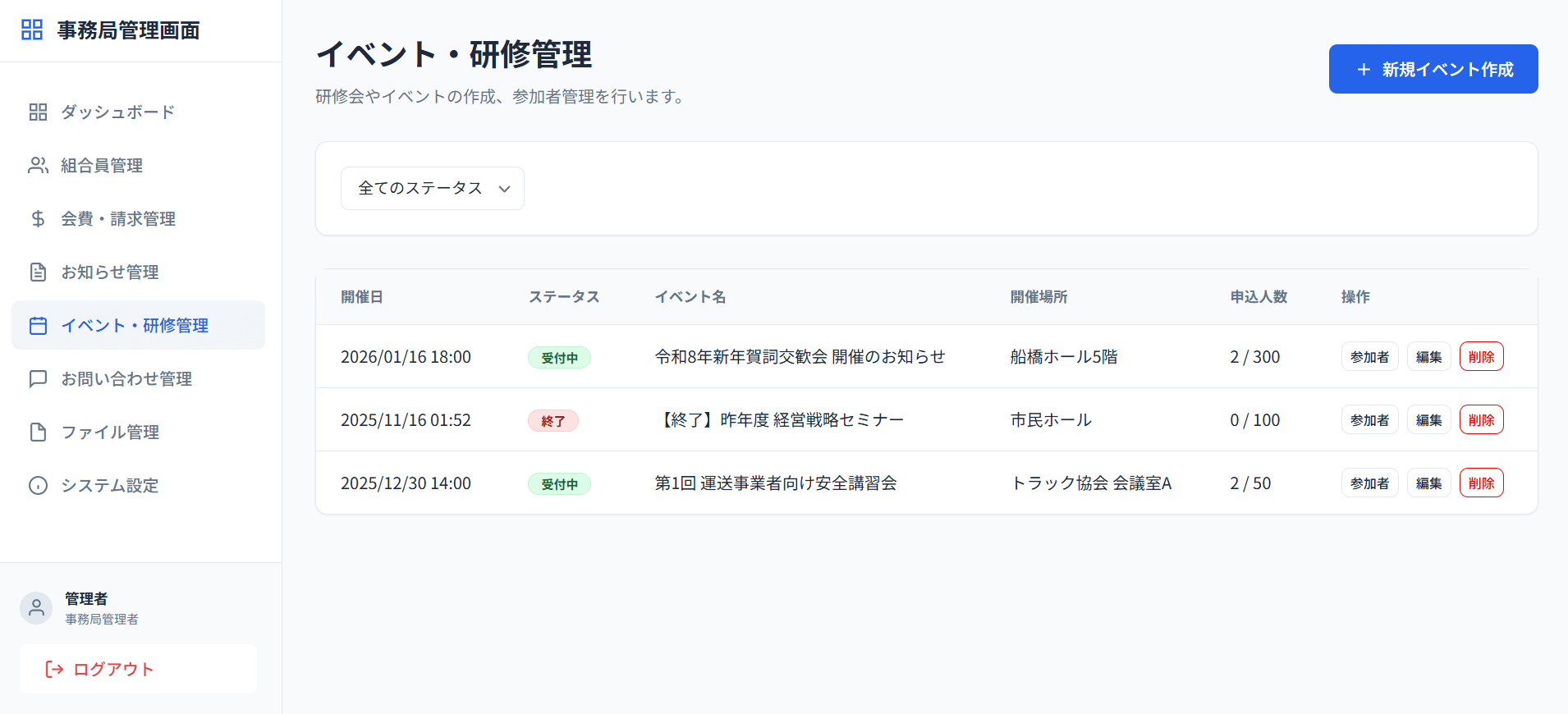View 参加者 for 令和8年新年賀詞交歓会 event
This screenshot has width=1568, height=714.
pyautogui.click(x=1369, y=357)
